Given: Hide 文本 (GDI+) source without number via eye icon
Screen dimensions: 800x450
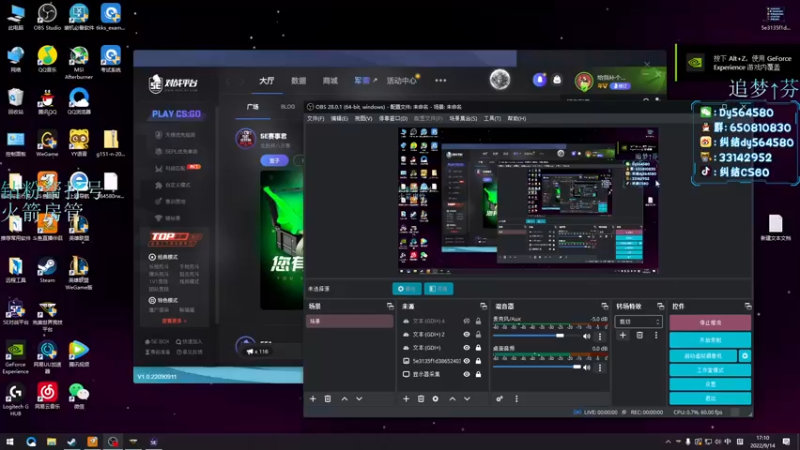Looking at the screenshot, I should click(466, 347).
